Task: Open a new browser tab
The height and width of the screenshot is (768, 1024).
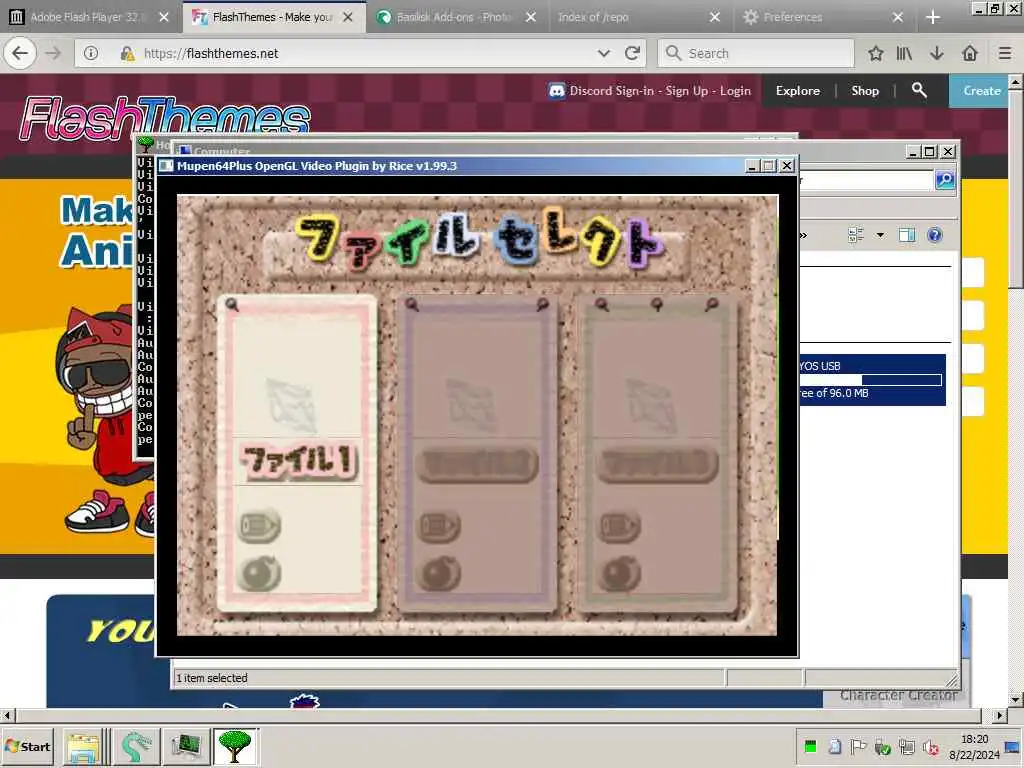Action: coord(933,18)
